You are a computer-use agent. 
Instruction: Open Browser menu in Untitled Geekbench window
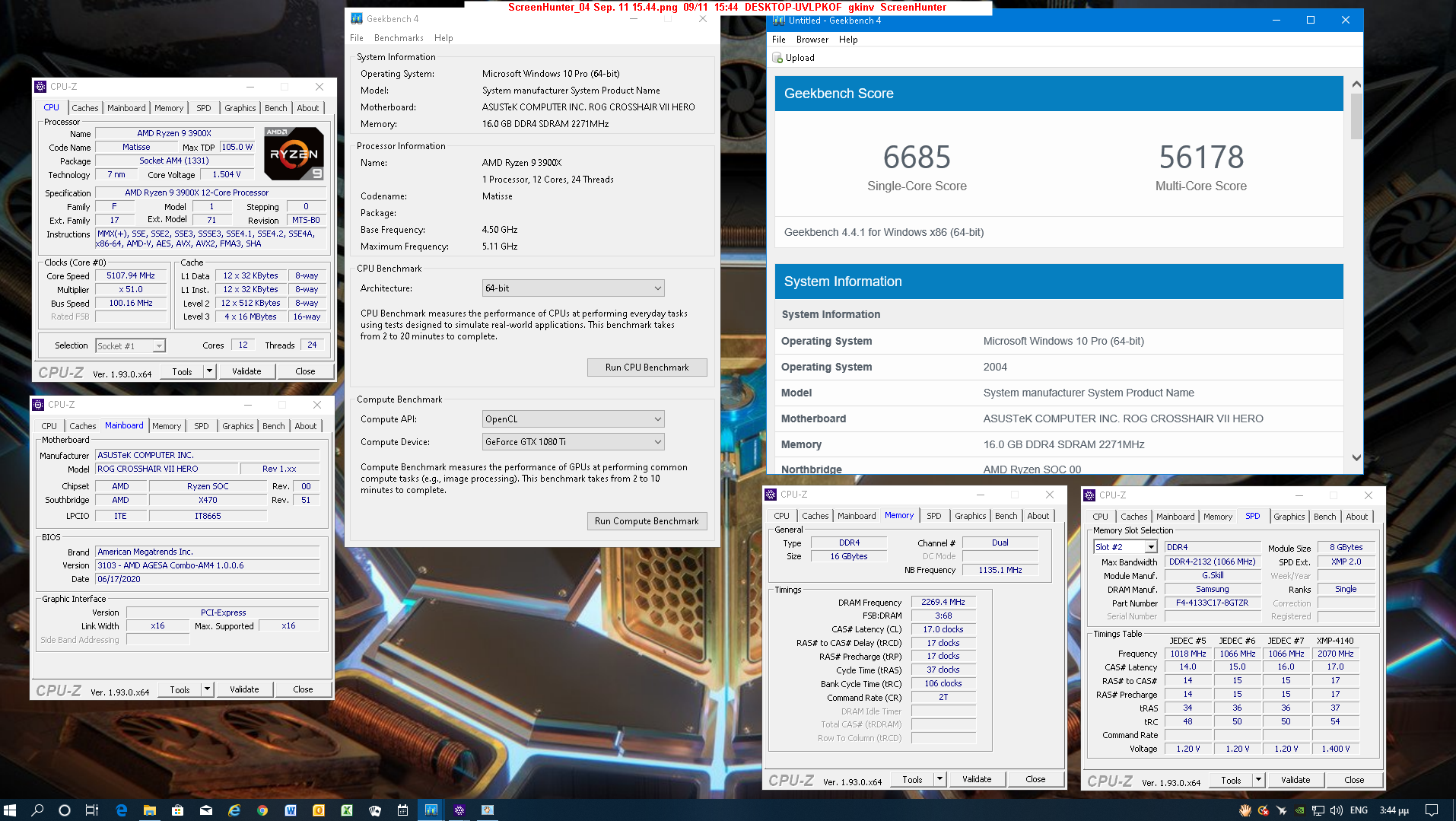[812, 40]
